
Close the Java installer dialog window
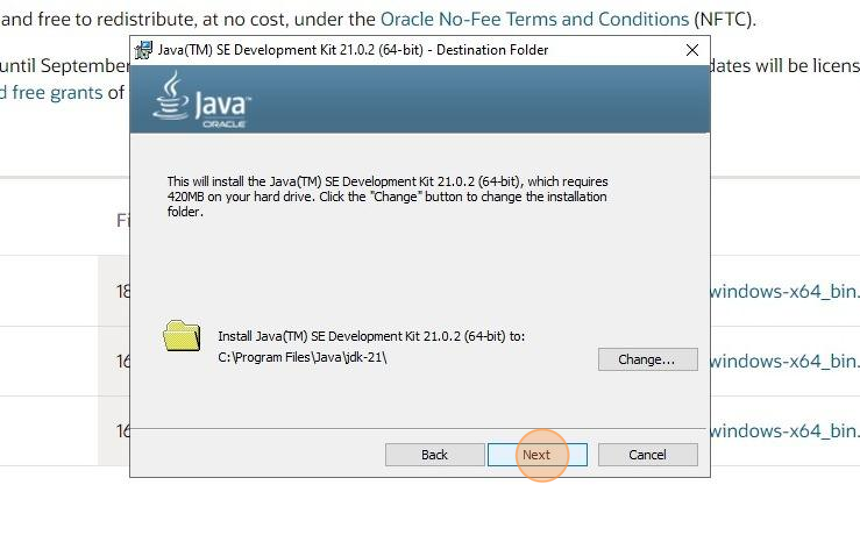692,50
